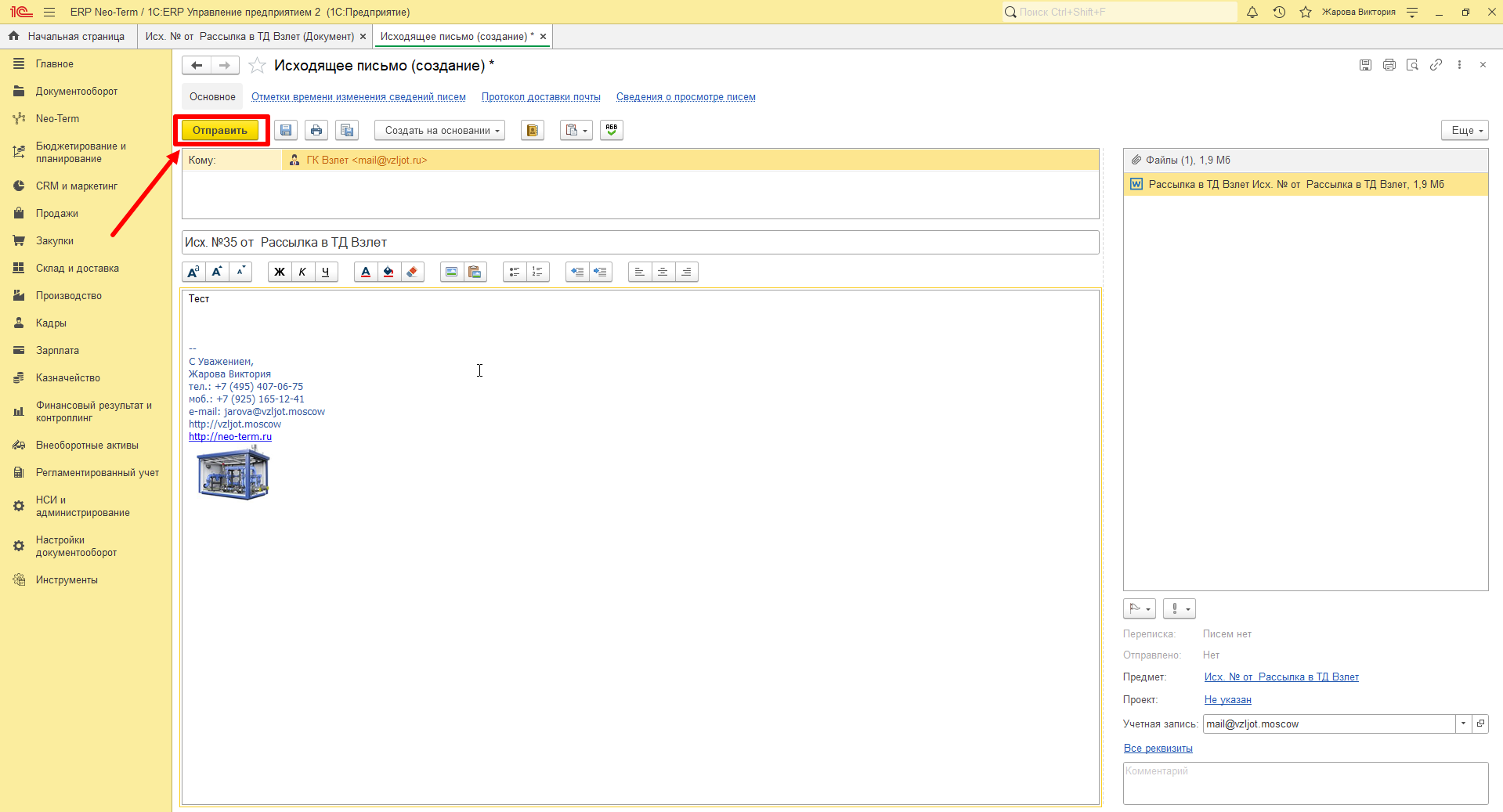
Task: Toggle italic formatting (К)
Action: (x=302, y=272)
